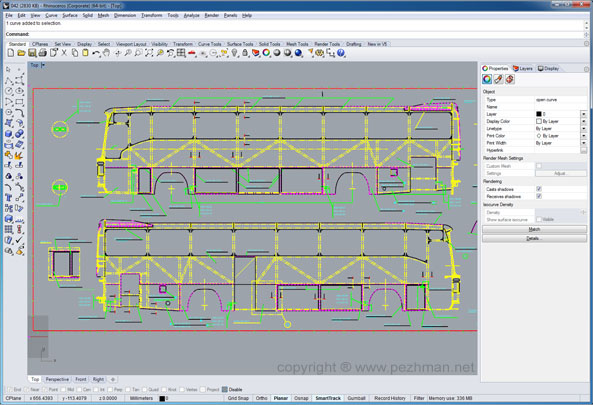
Task: Open the Linetype dropdown arrow
Action: coord(584,128)
